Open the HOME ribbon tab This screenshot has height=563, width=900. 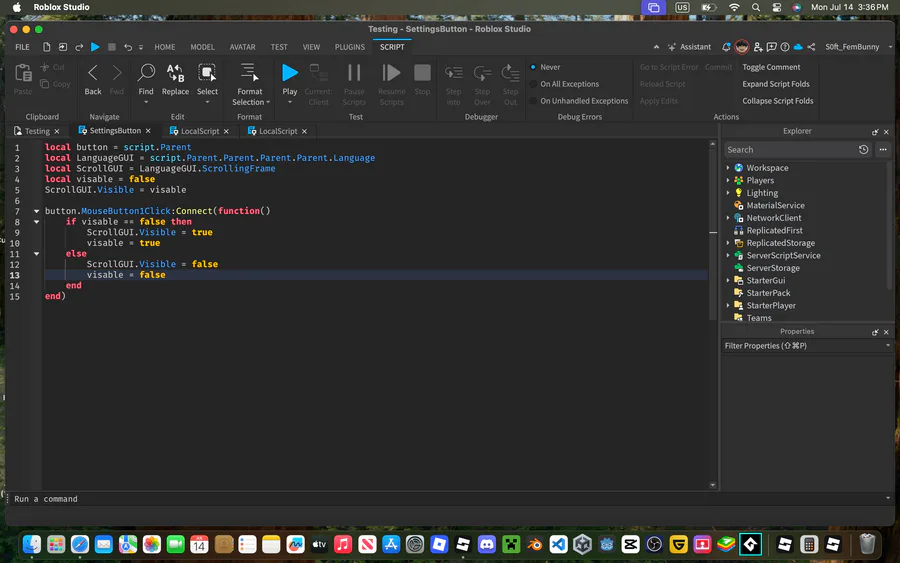pos(165,47)
